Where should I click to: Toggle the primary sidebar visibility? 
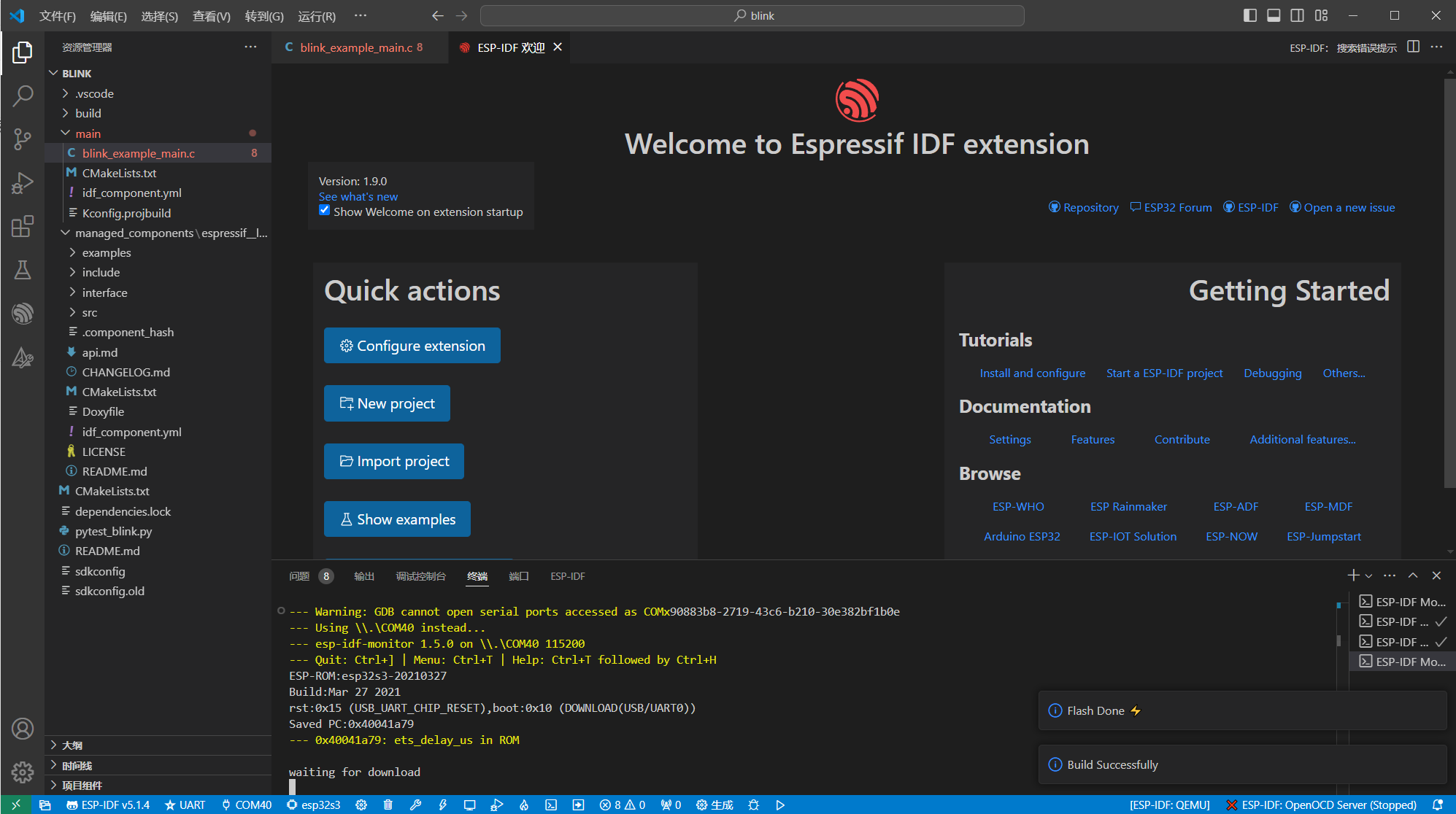tap(1250, 15)
